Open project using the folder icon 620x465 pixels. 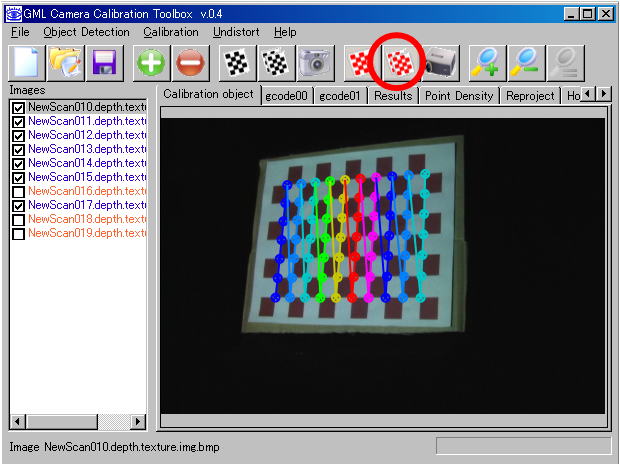click(65, 63)
